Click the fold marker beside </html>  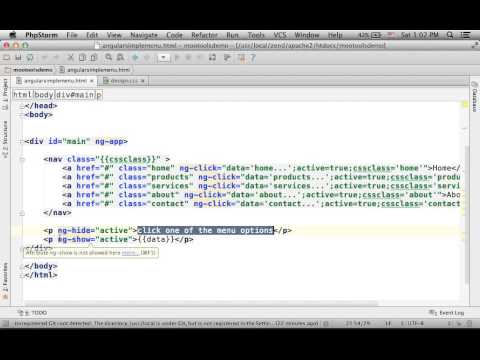[x=22, y=275]
